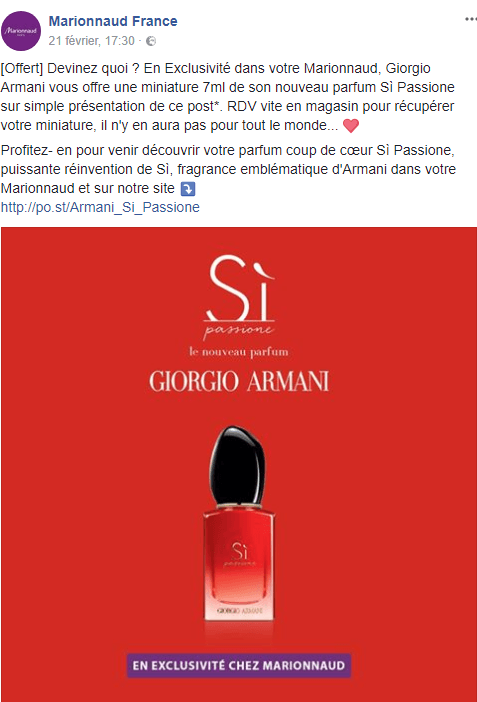The width and height of the screenshot is (477, 702).
Task: Click the Giorgio Armani text on the bottle base
Action: pyautogui.click(x=240, y=611)
